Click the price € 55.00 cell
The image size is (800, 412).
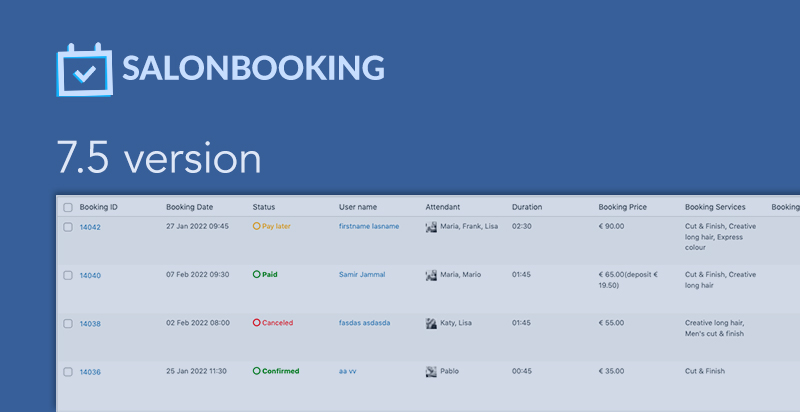[x=611, y=323]
